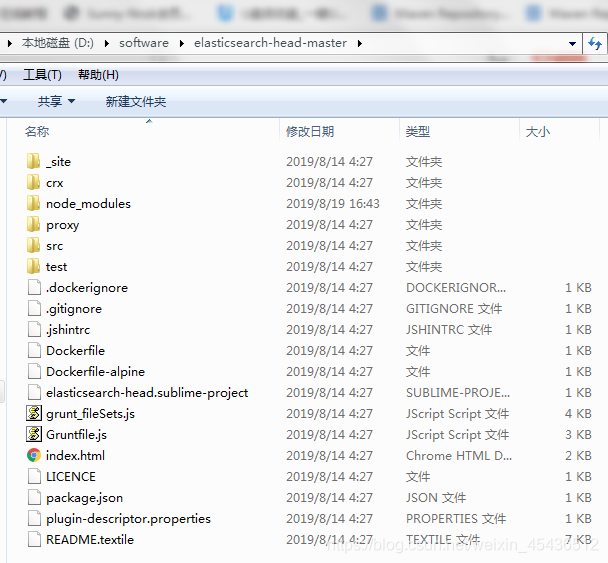Screen dimensions: 608x563
Task: Click the 4 KB size cell
Action: pyautogui.click(x=578, y=414)
